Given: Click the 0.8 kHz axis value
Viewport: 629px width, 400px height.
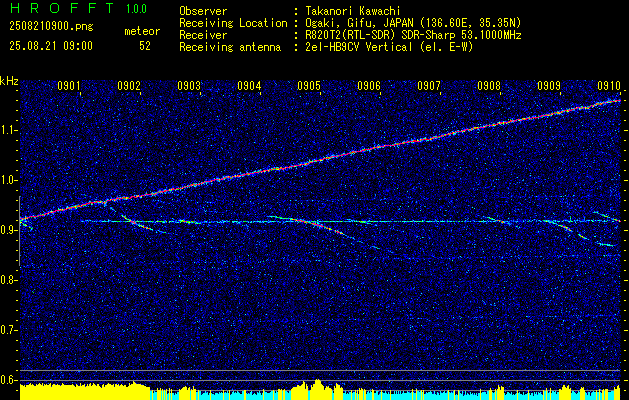Looking at the screenshot, I should coord(9,280).
